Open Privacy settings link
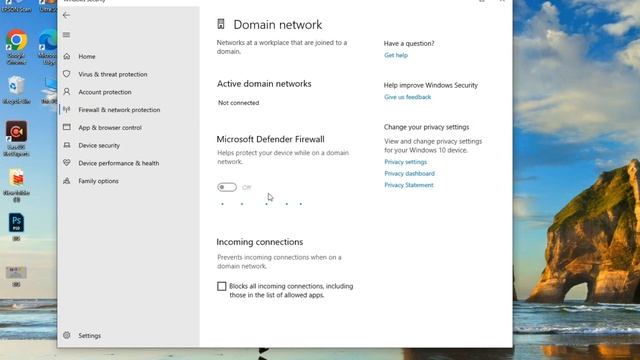 405,162
